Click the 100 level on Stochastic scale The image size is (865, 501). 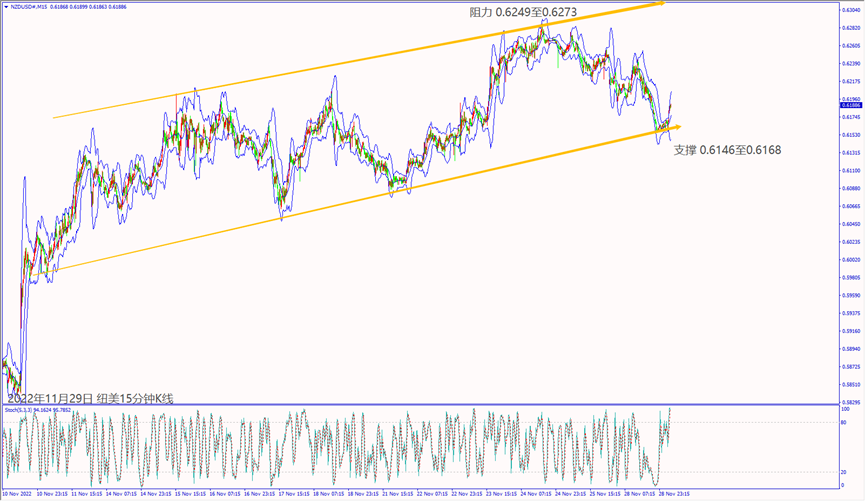tap(845, 409)
